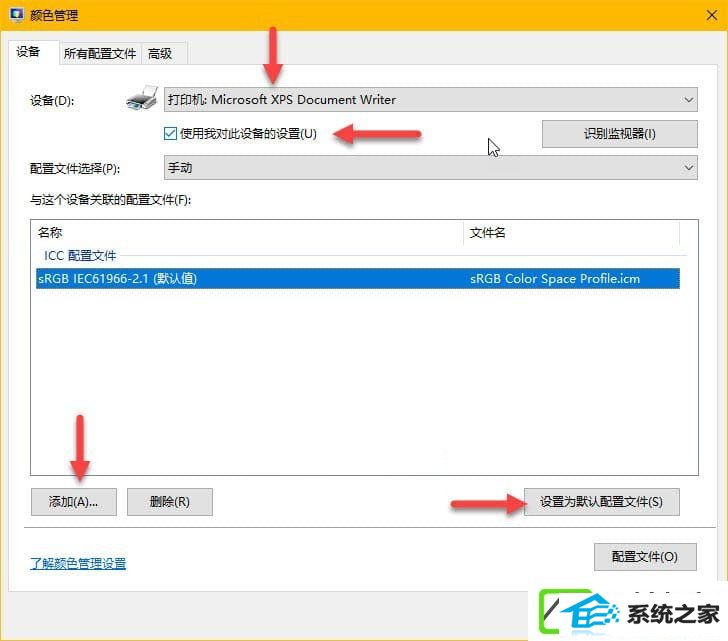The width and height of the screenshot is (728, 641).
Task: Click the 添加(A)... button
Action: (74, 502)
